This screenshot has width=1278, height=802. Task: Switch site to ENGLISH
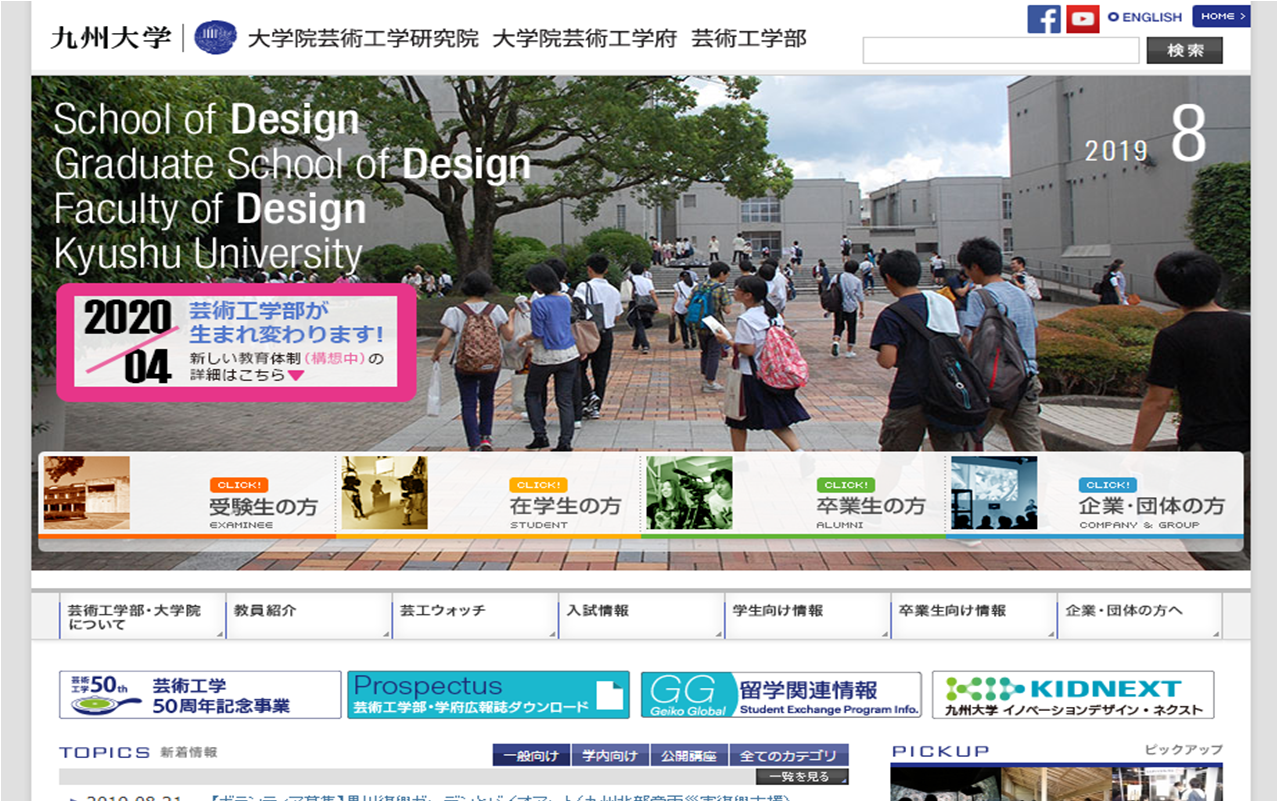[x=1145, y=17]
